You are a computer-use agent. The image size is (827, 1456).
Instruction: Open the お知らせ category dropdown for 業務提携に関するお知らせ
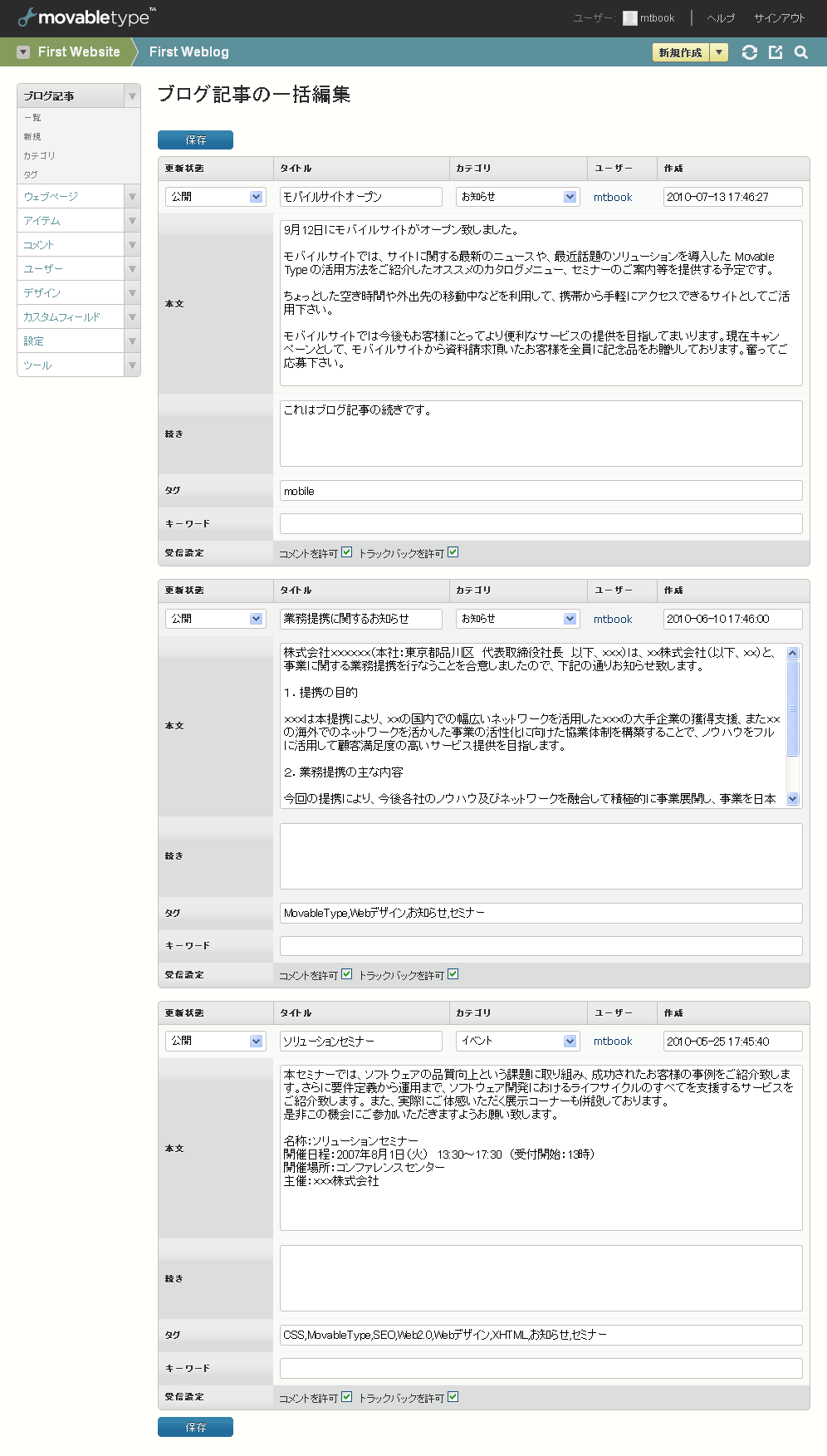coord(517,619)
